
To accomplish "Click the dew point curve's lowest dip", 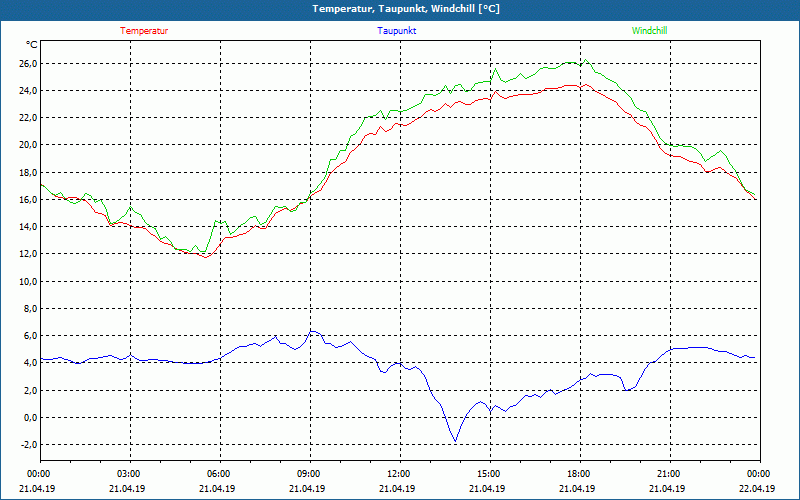I will [455, 440].
